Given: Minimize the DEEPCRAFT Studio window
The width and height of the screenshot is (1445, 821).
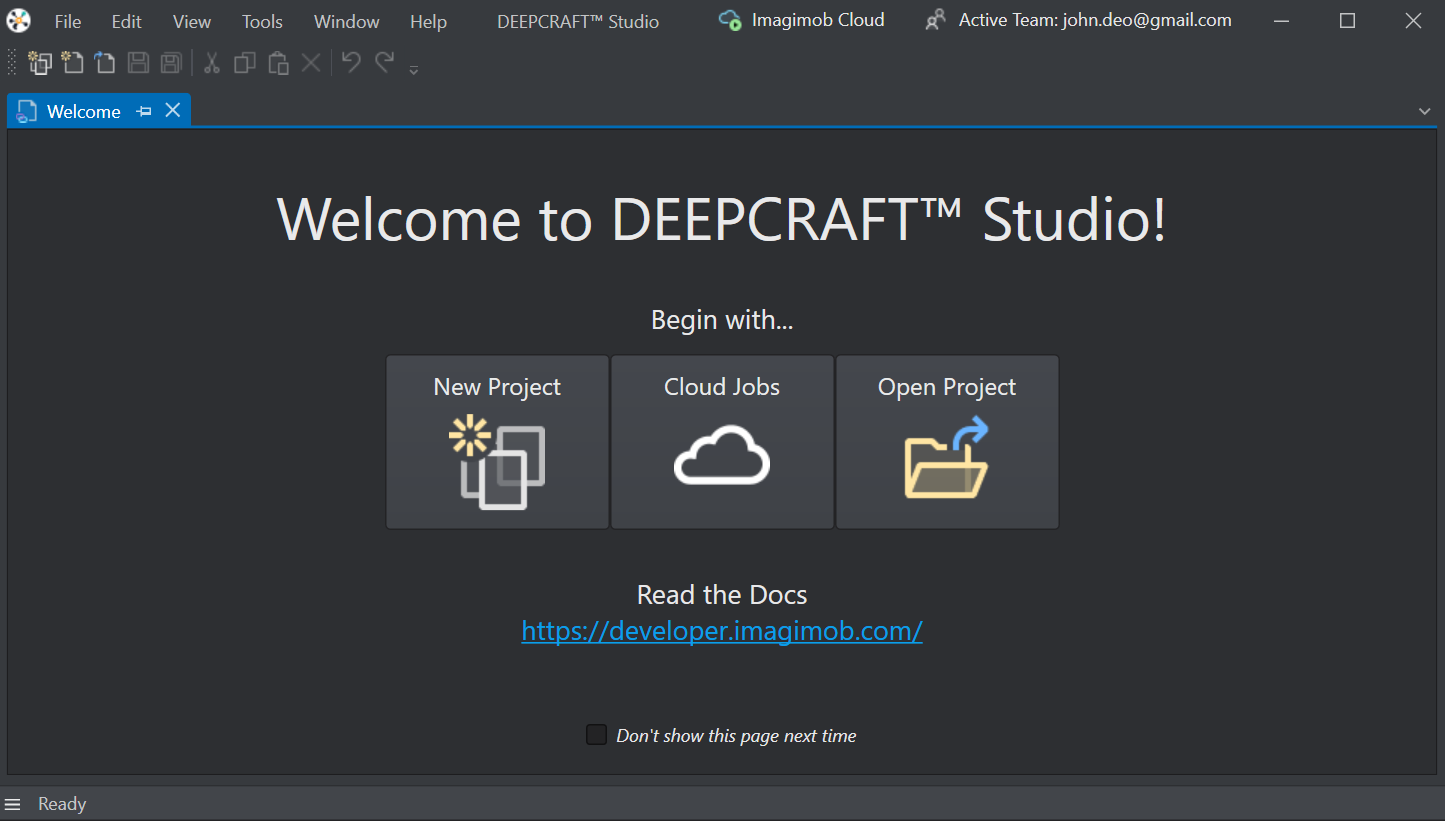Looking at the screenshot, I should (1282, 21).
